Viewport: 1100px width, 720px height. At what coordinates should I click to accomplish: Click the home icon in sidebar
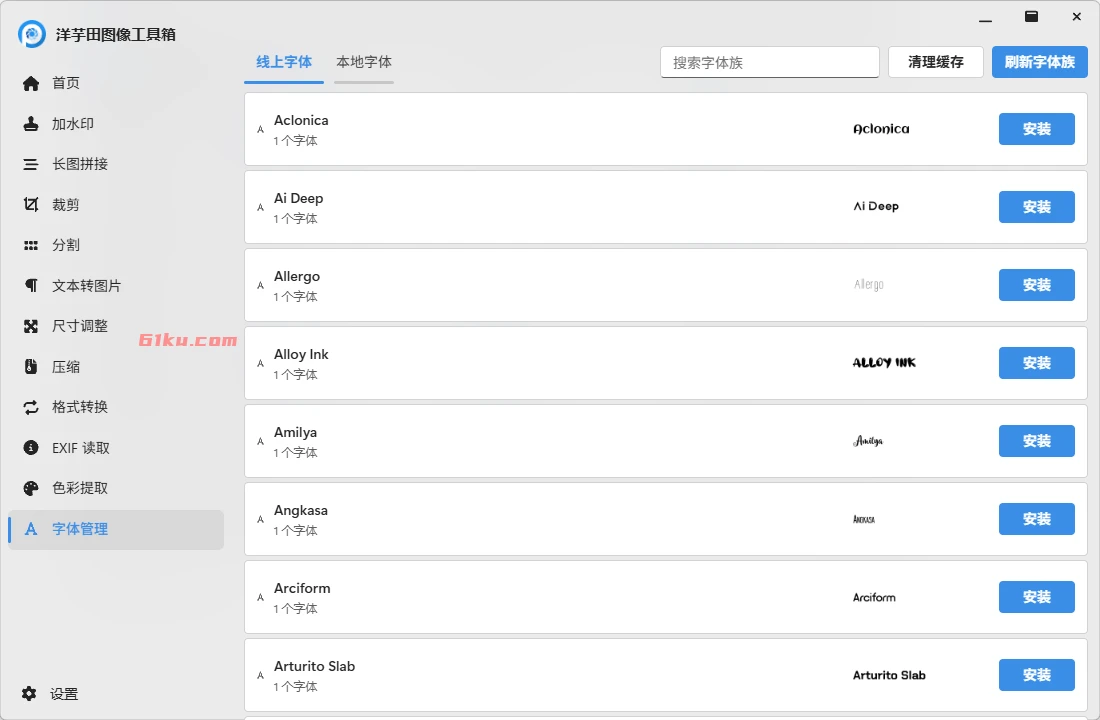coord(31,84)
